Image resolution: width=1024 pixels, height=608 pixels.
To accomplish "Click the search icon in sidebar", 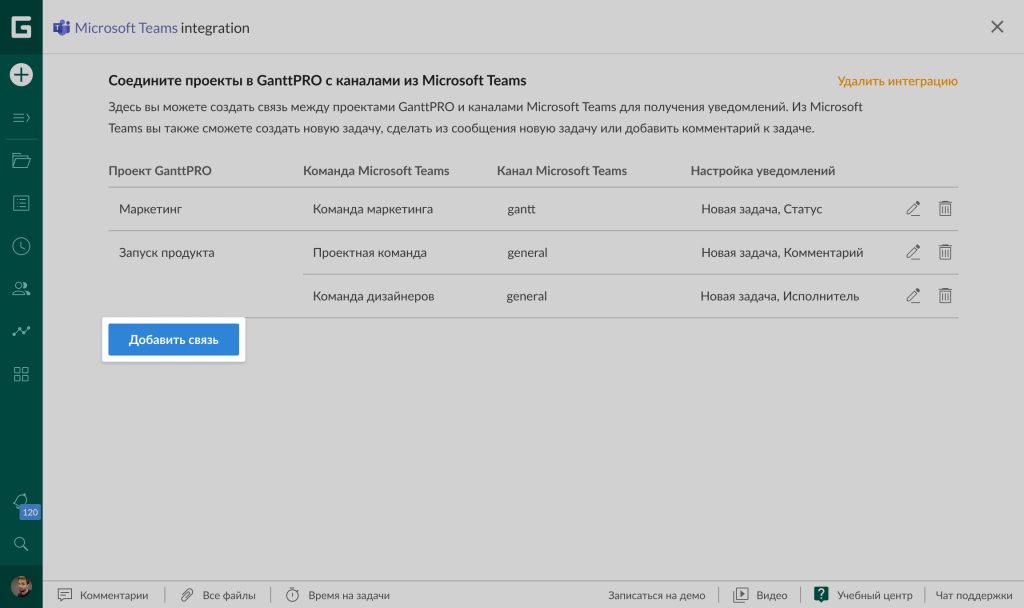I will pos(21,544).
